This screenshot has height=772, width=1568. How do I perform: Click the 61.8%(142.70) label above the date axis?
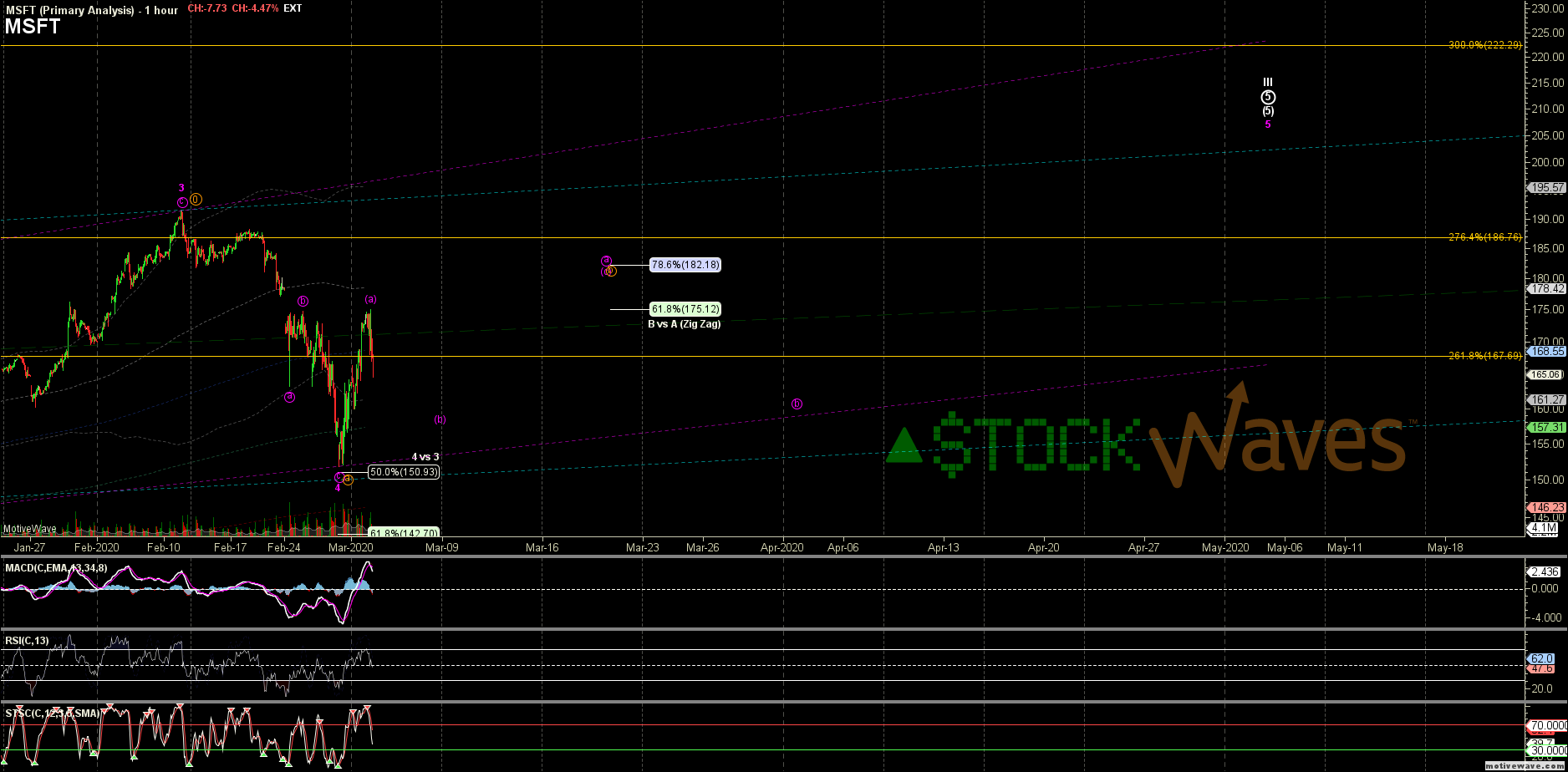[x=404, y=533]
